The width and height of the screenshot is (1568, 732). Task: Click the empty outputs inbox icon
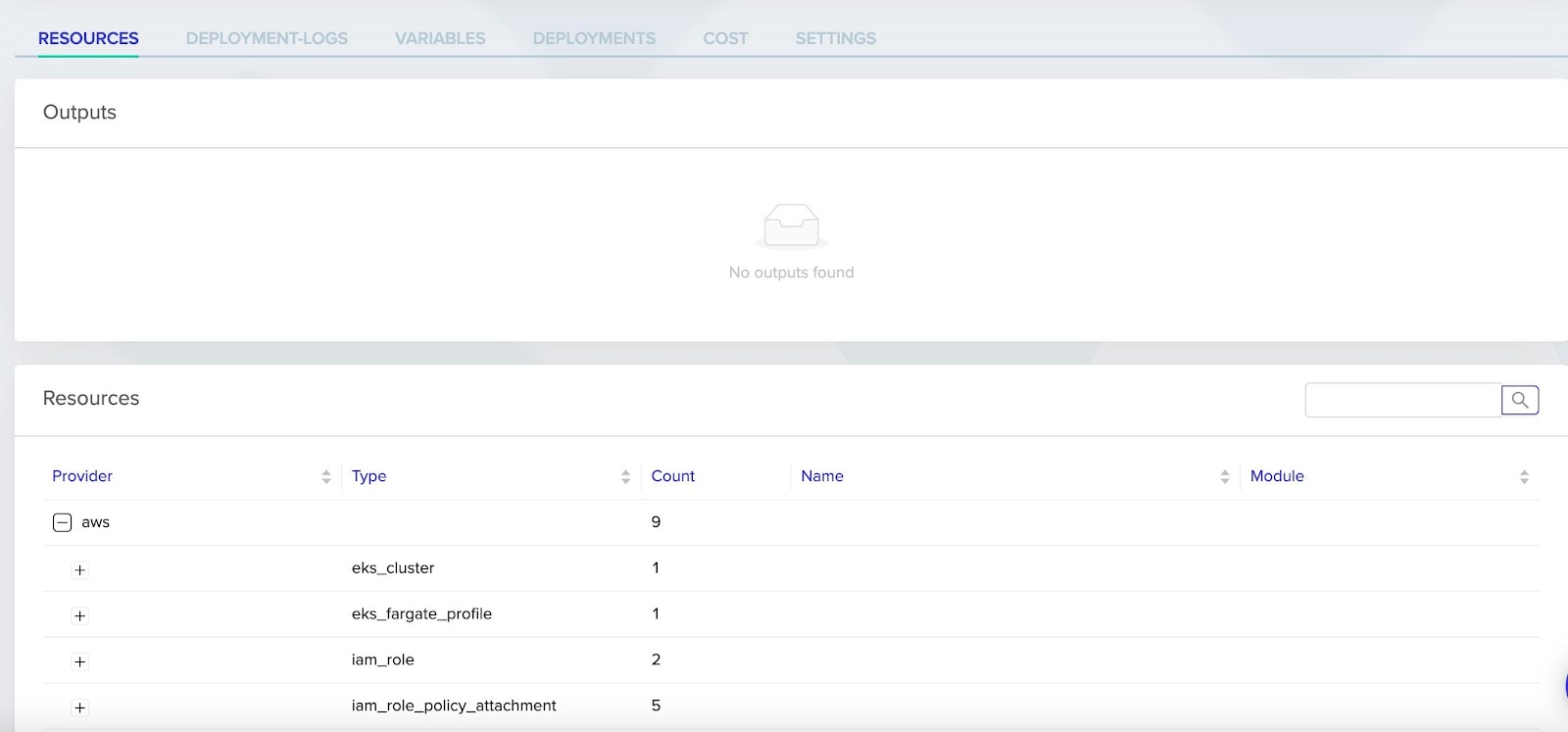792,226
